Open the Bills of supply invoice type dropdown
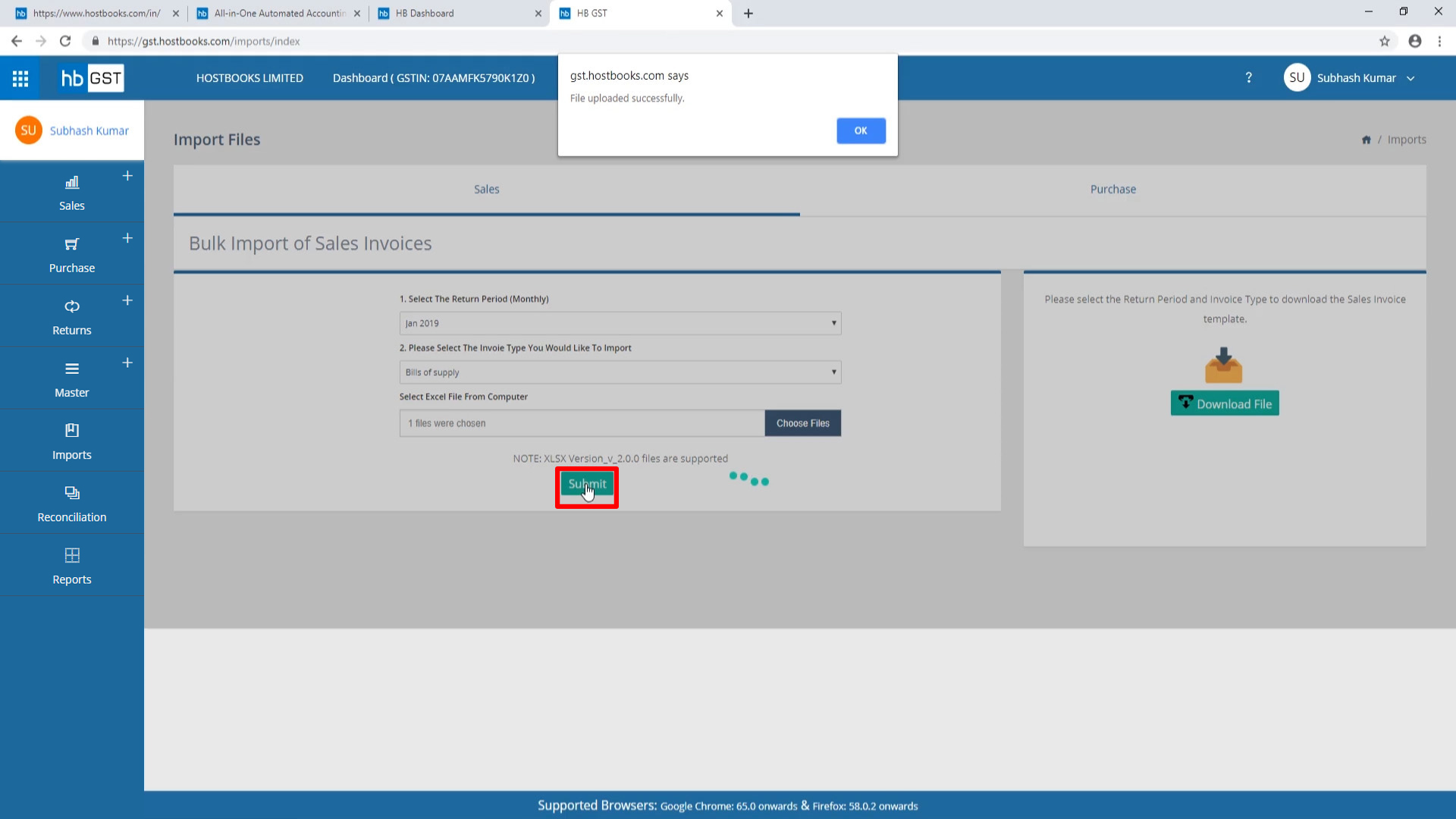Viewport: 1456px width, 819px height. coord(620,372)
